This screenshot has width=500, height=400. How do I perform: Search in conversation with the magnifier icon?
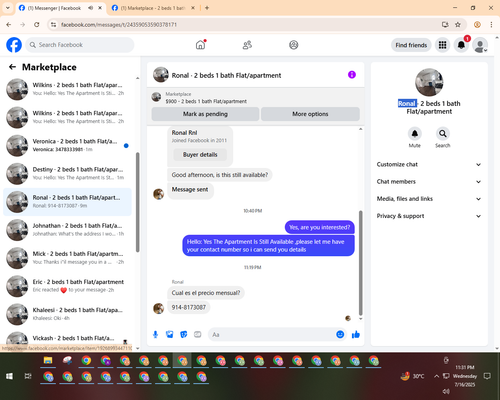point(442,134)
